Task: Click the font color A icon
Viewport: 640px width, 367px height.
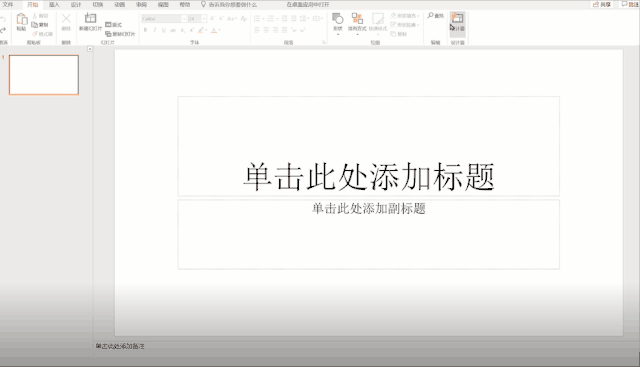Action: point(214,30)
